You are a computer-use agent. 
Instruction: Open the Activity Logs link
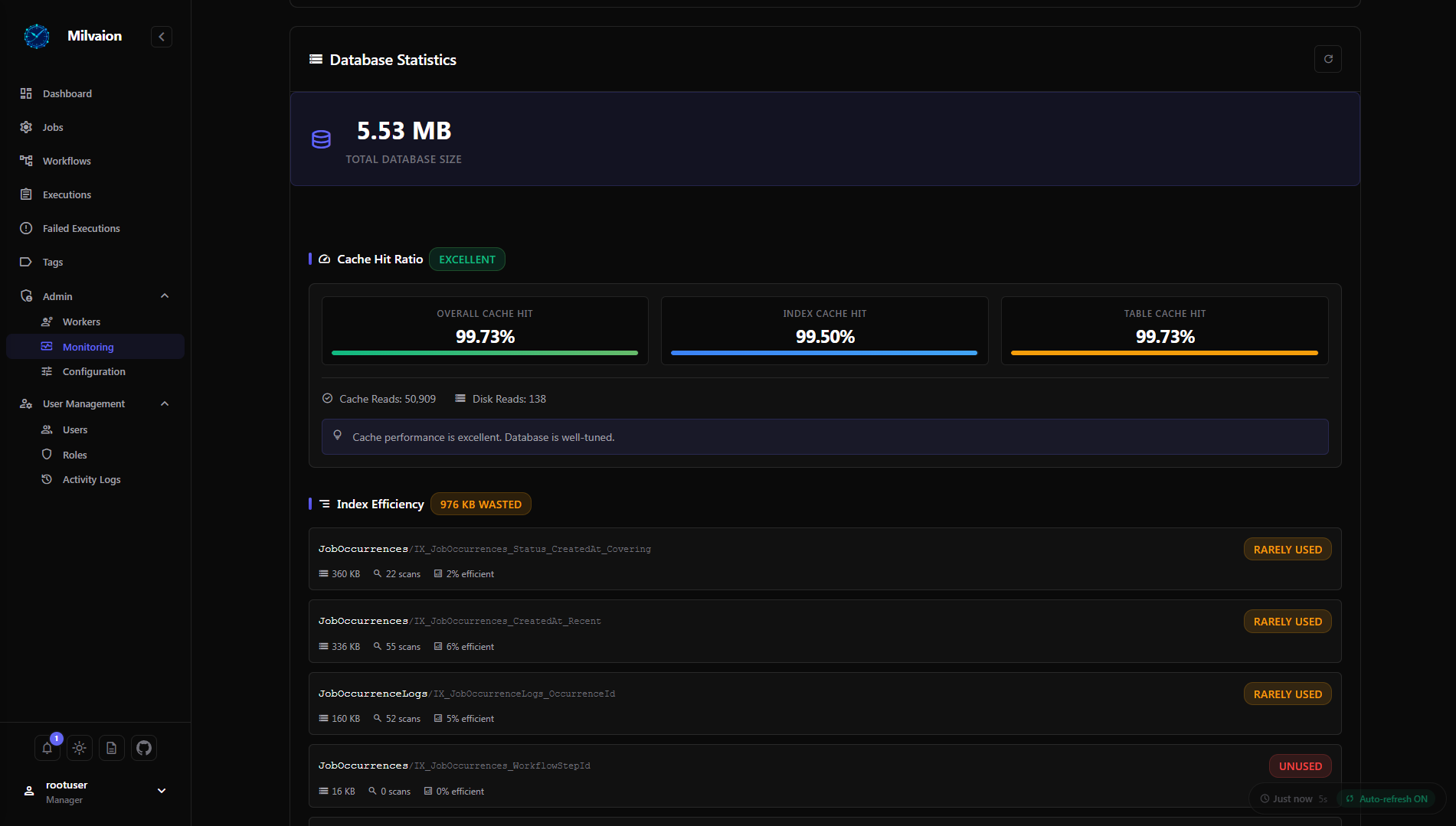(91, 479)
